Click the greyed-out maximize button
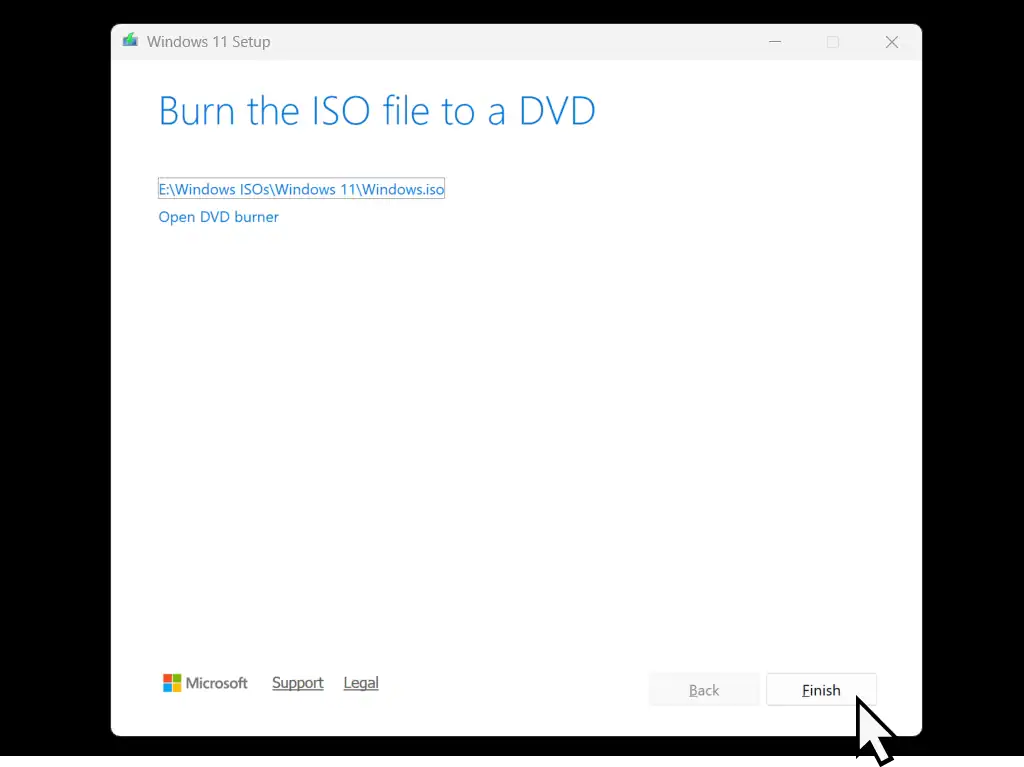 (833, 42)
